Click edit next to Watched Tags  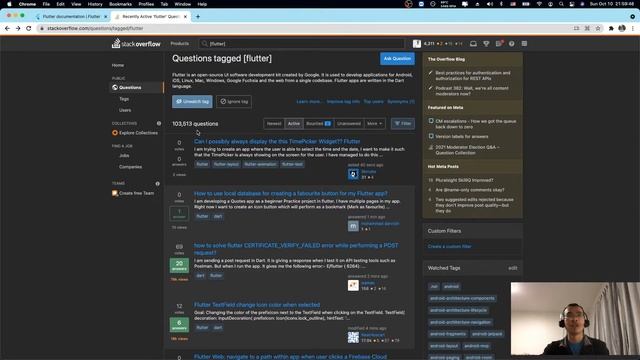513,268
